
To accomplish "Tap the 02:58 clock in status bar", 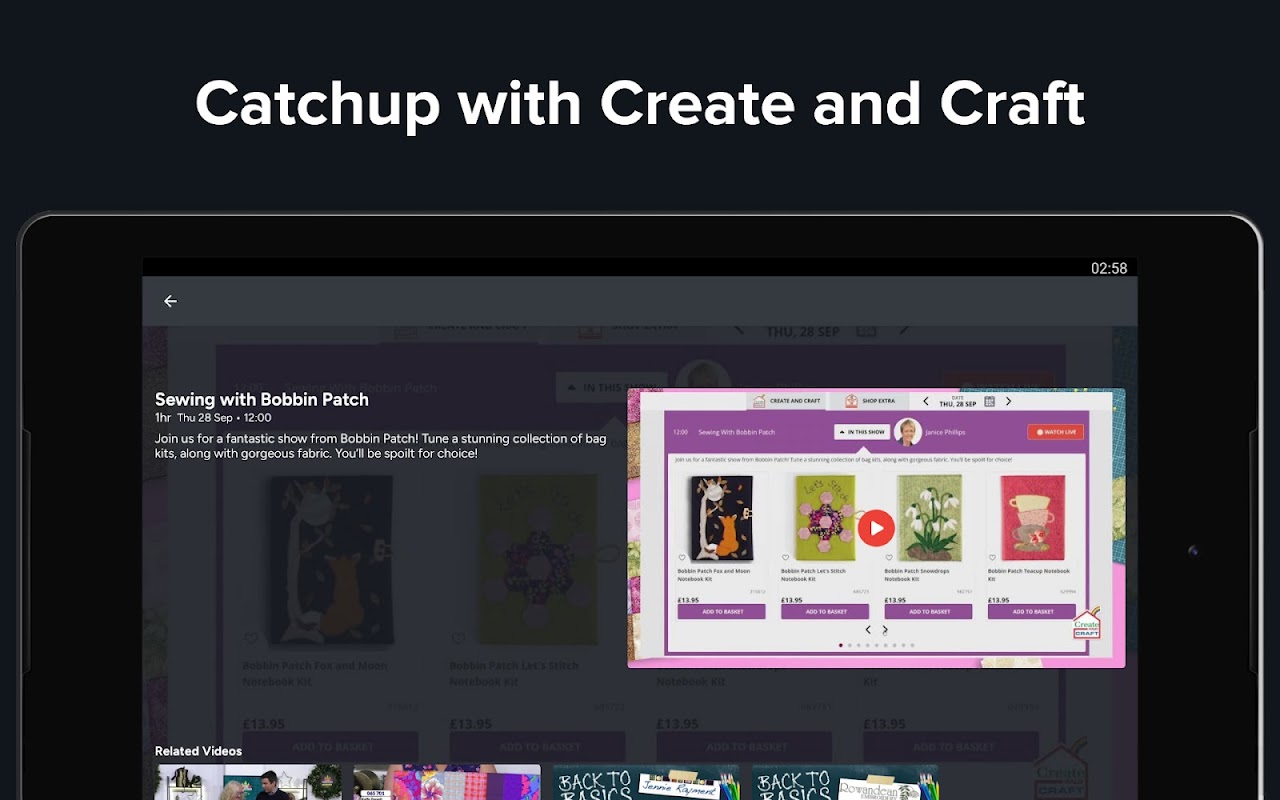I will (x=1109, y=268).
